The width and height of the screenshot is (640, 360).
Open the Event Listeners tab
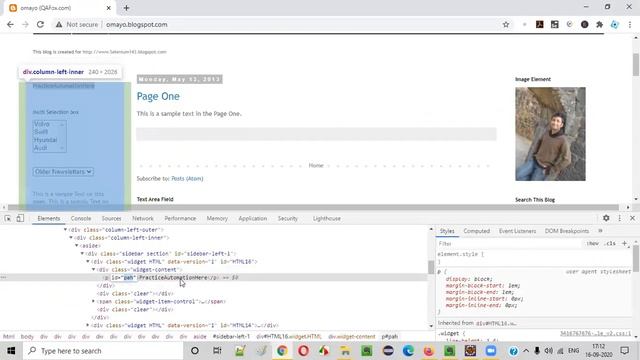[517, 231]
